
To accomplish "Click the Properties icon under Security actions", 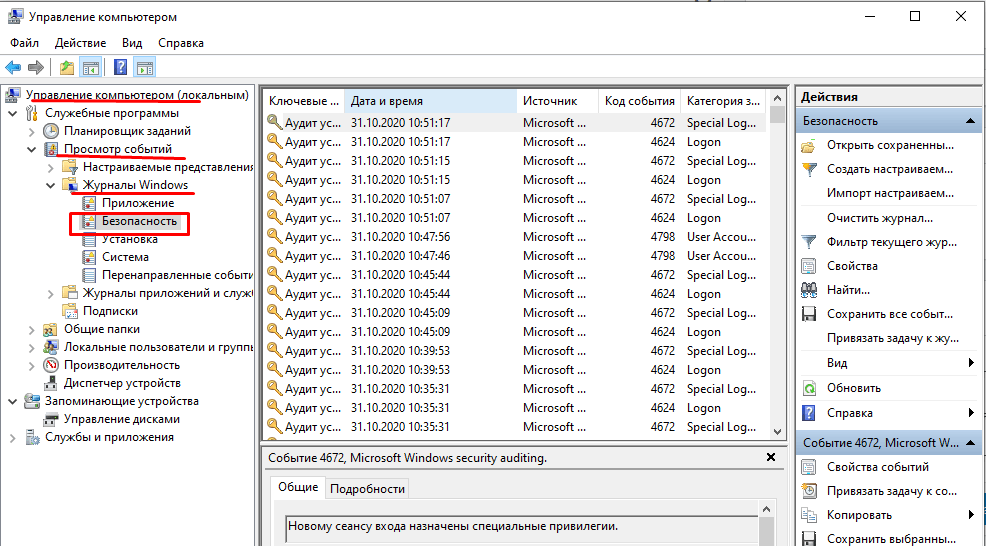I will tap(809, 266).
